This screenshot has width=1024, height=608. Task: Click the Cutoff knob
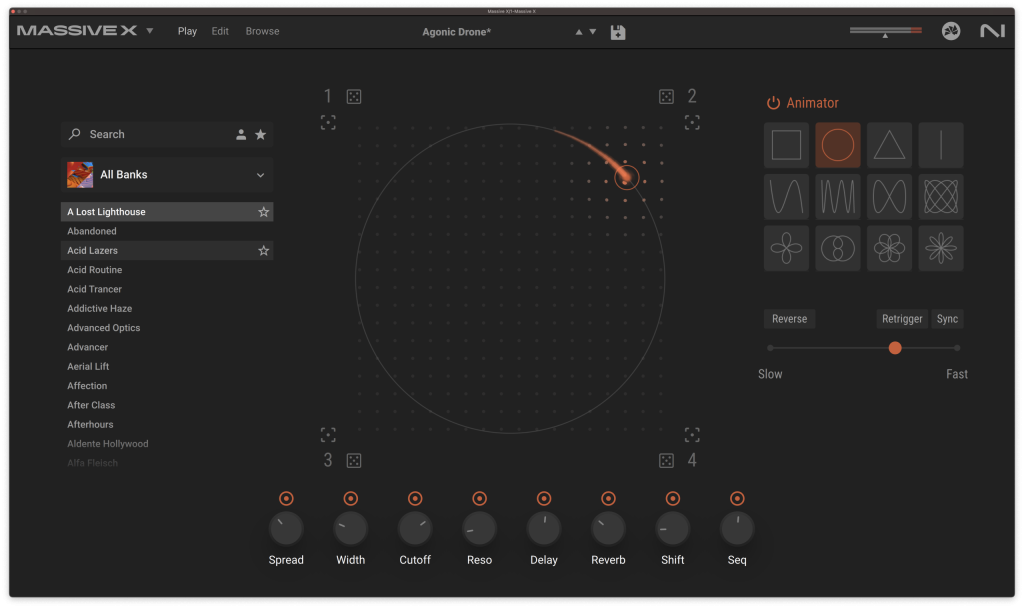click(415, 528)
